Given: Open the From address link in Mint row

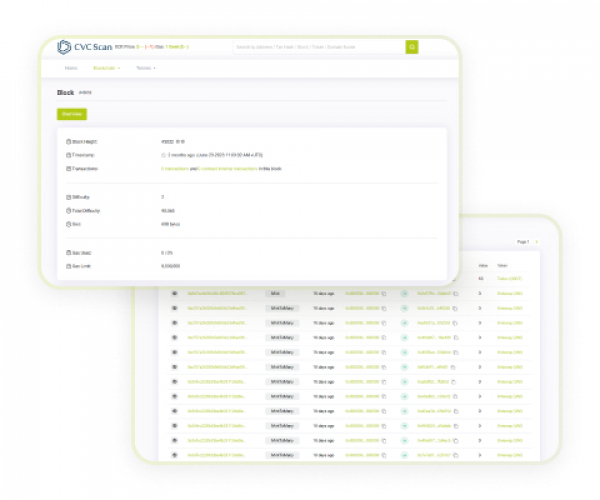Looking at the screenshot, I should [x=362, y=293].
